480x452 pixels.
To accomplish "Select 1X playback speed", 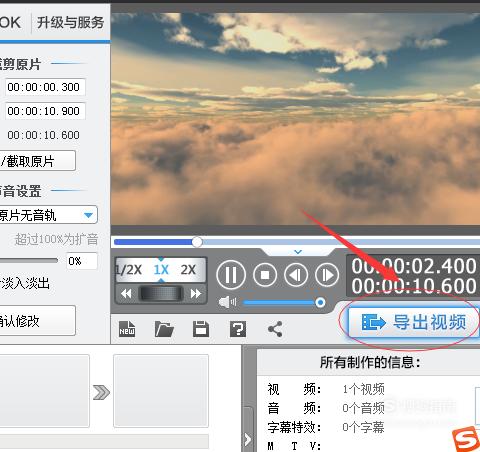I will [x=161, y=270].
